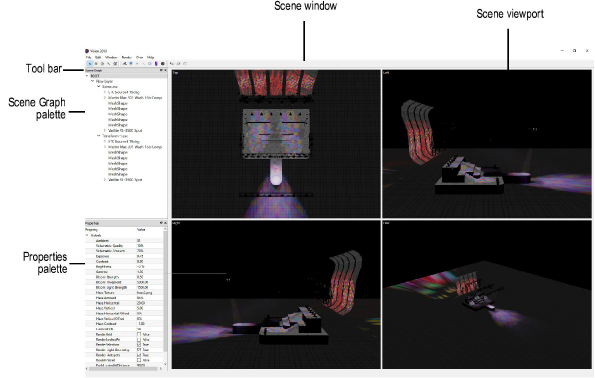595x378 pixels.
Task: Click the Exposure property row
Action: pos(124,256)
